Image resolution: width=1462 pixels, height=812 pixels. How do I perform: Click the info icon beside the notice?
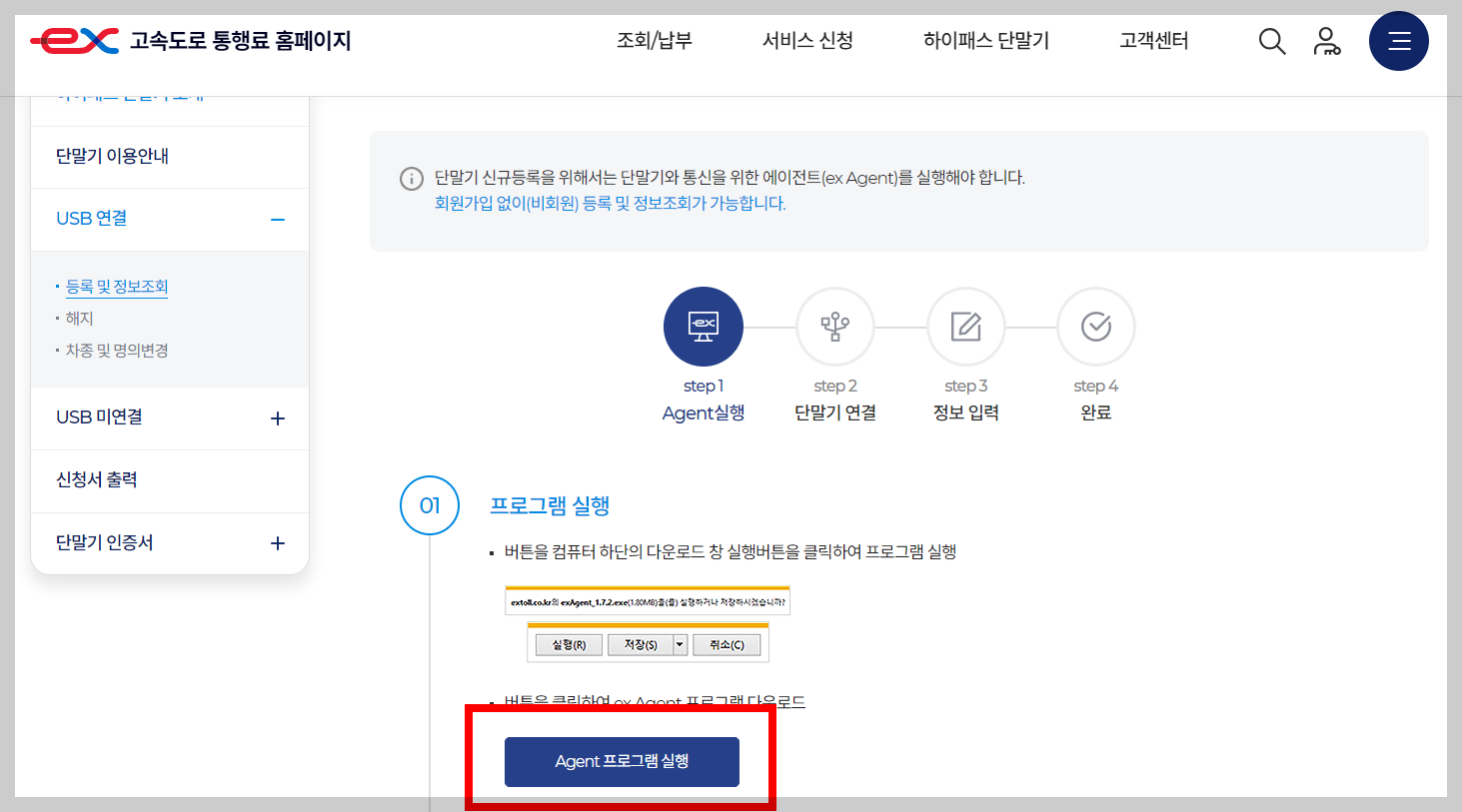411,178
